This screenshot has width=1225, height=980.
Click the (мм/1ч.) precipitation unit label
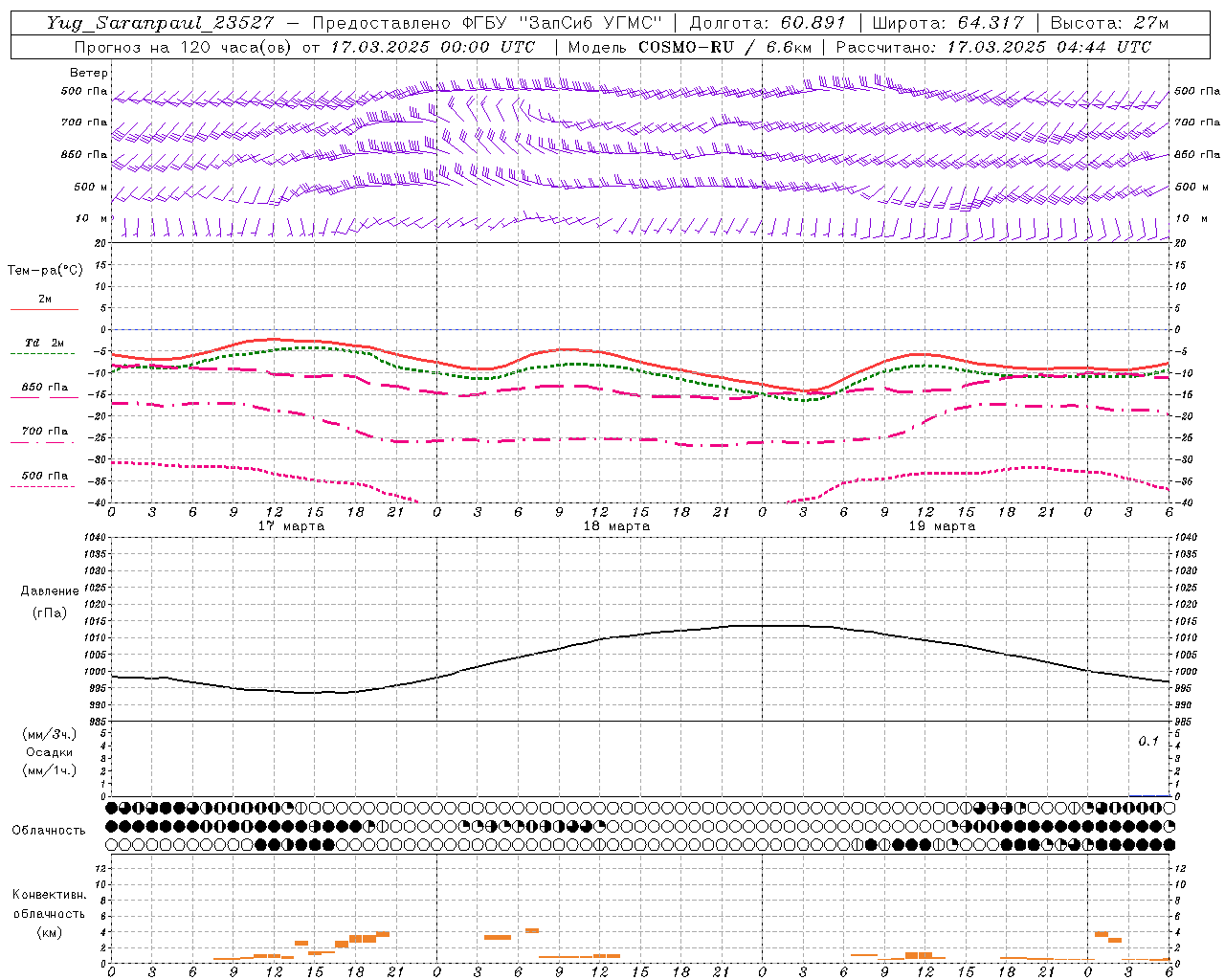[50, 770]
